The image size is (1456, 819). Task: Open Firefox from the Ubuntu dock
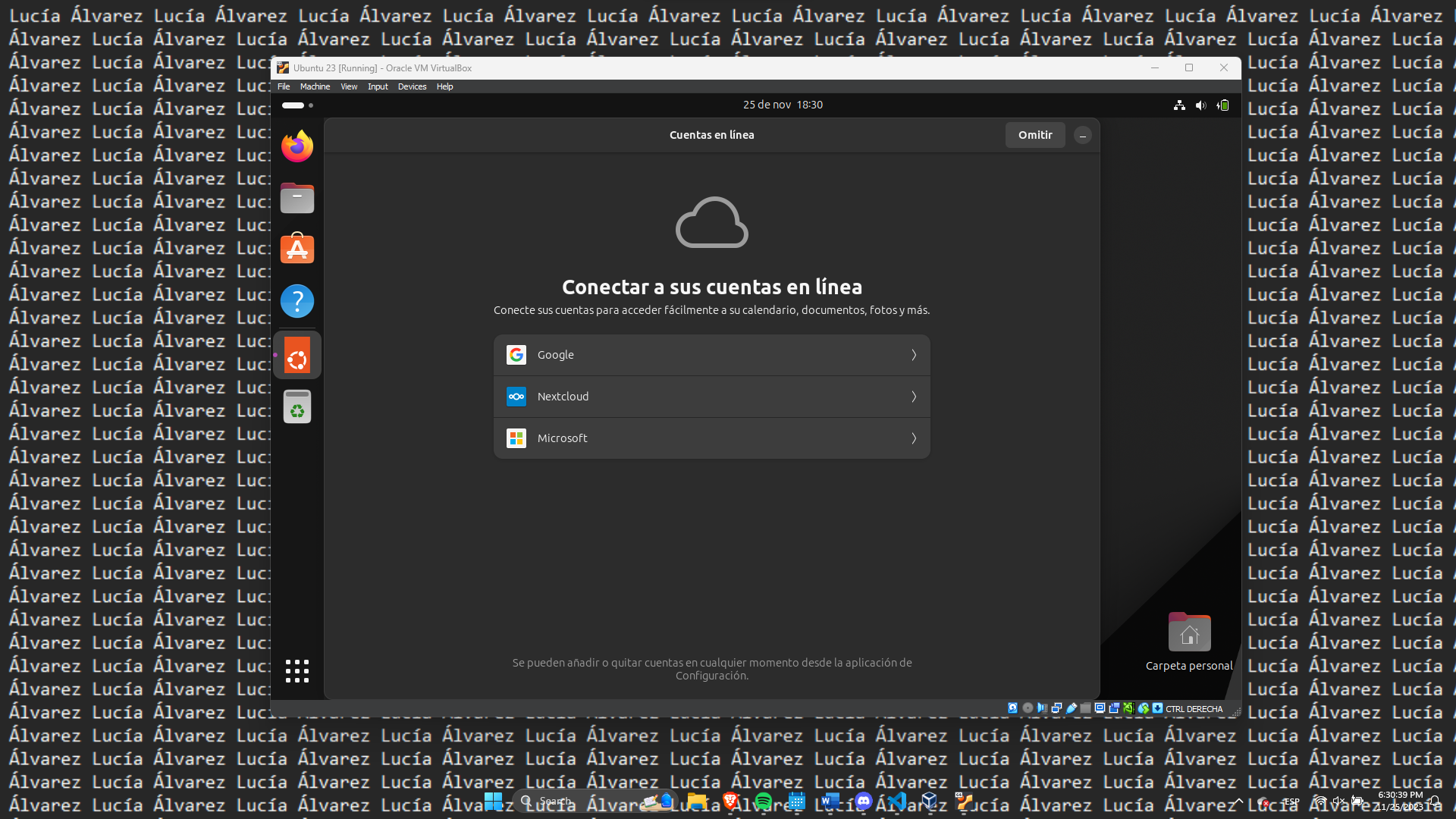click(x=297, y=146)
